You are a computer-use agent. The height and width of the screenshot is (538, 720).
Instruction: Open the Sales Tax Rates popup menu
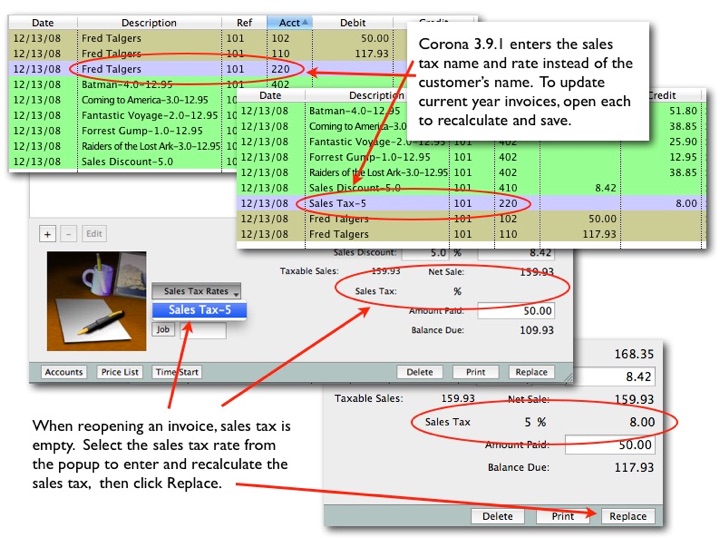tap(197, 291)
